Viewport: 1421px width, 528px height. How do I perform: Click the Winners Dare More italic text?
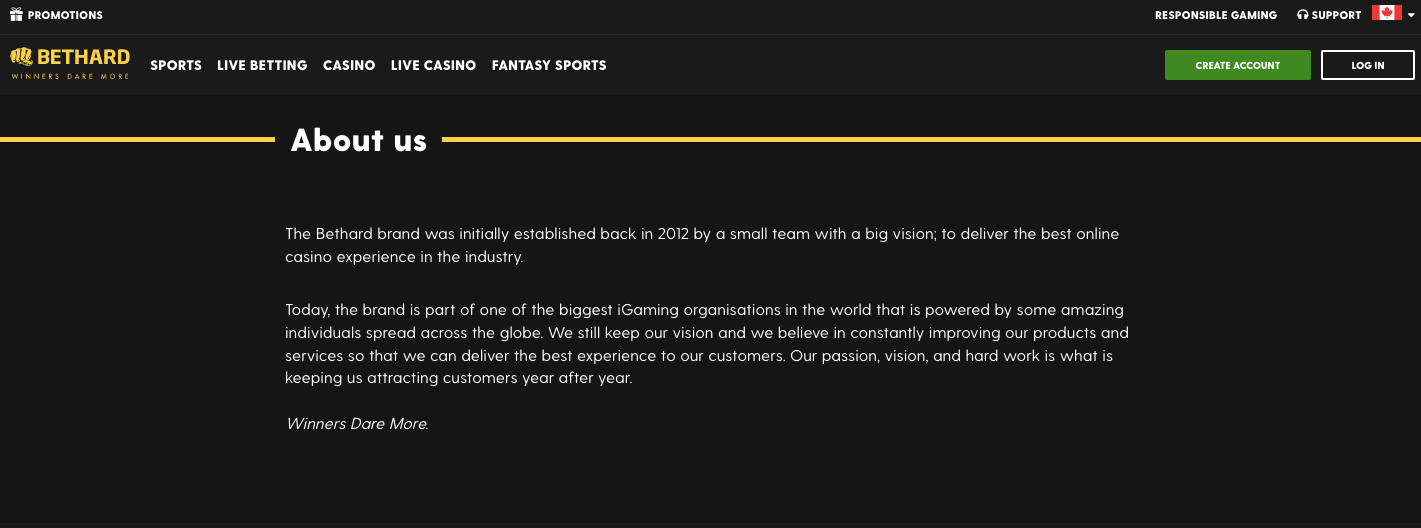pyautogui.click(x=357, y=424)
